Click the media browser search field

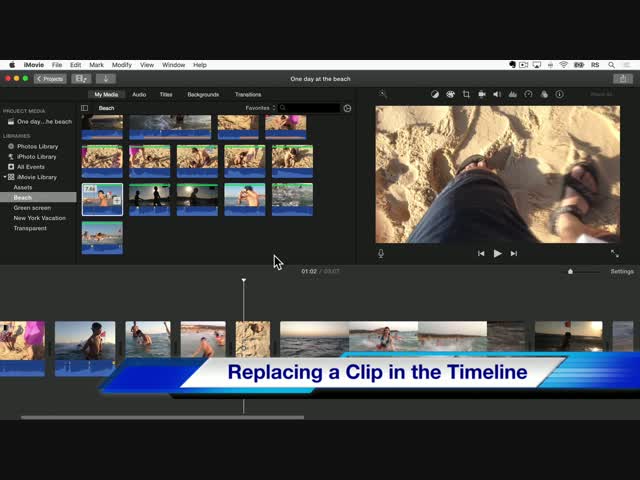pos(309,108)
